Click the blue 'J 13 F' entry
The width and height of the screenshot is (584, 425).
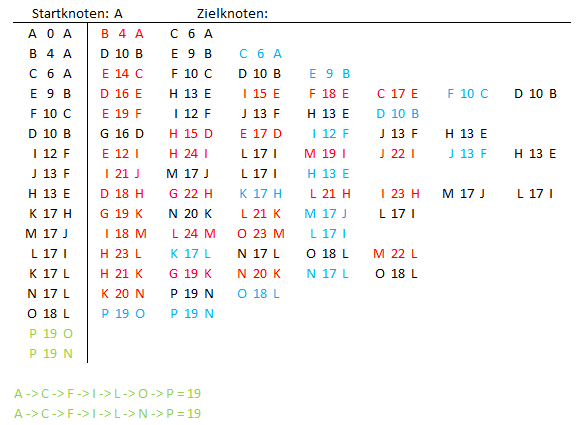pyautogui.click(x=468, y=154)
